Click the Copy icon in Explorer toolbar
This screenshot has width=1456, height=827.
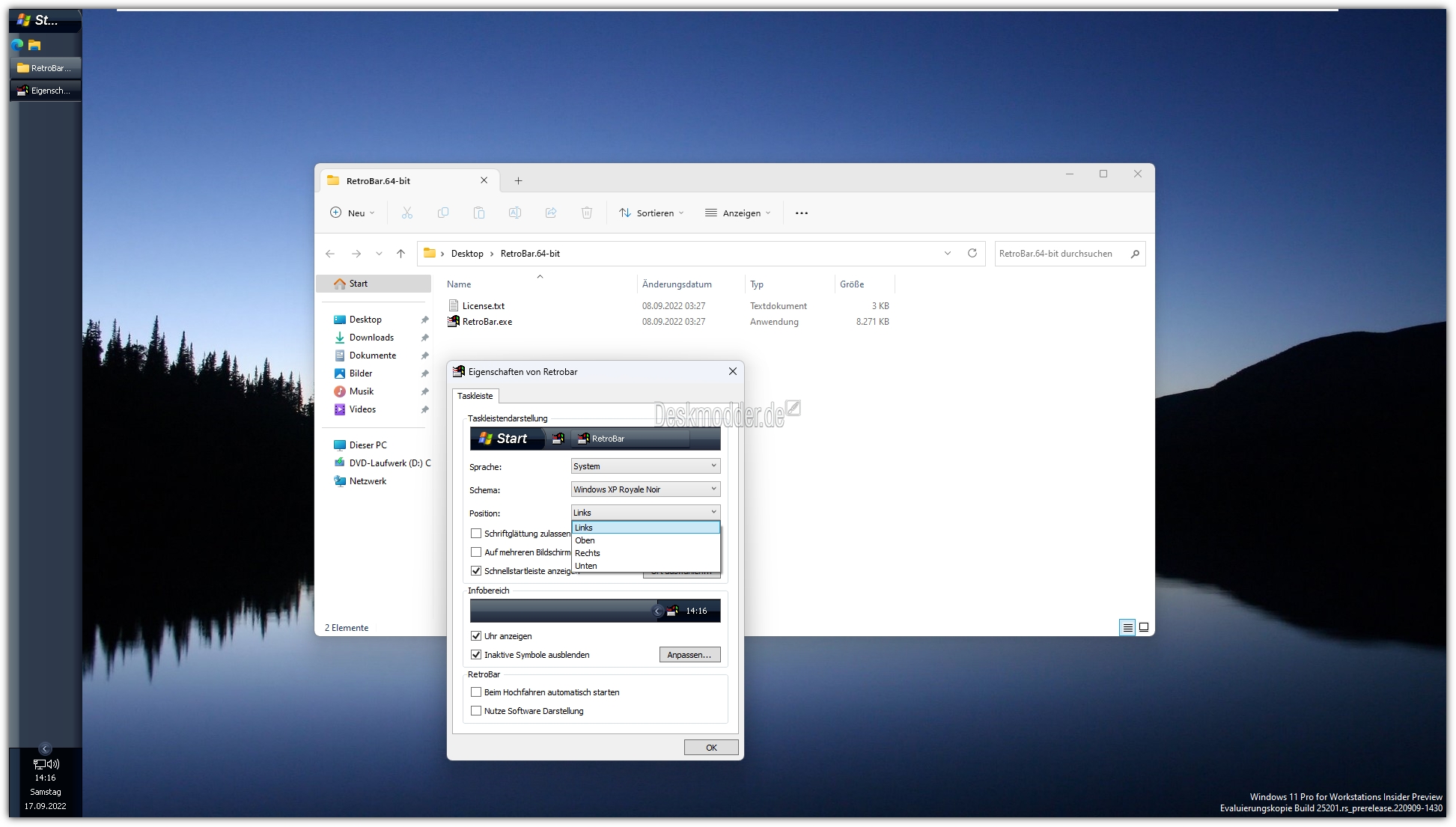pyautogui.click(x=443, y=213)
